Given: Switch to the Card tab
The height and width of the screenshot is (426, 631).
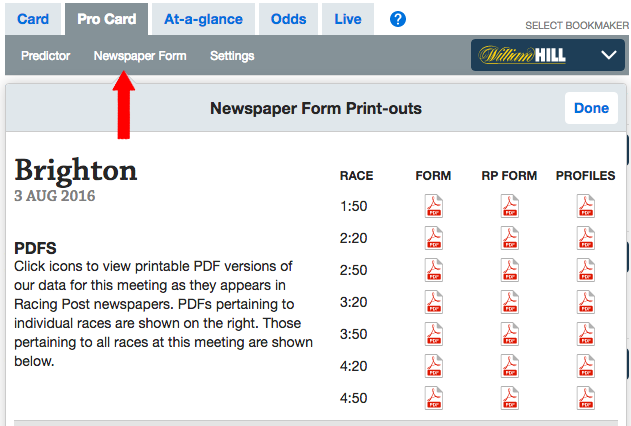Looking at the screenshot, I should coord(33,19).
